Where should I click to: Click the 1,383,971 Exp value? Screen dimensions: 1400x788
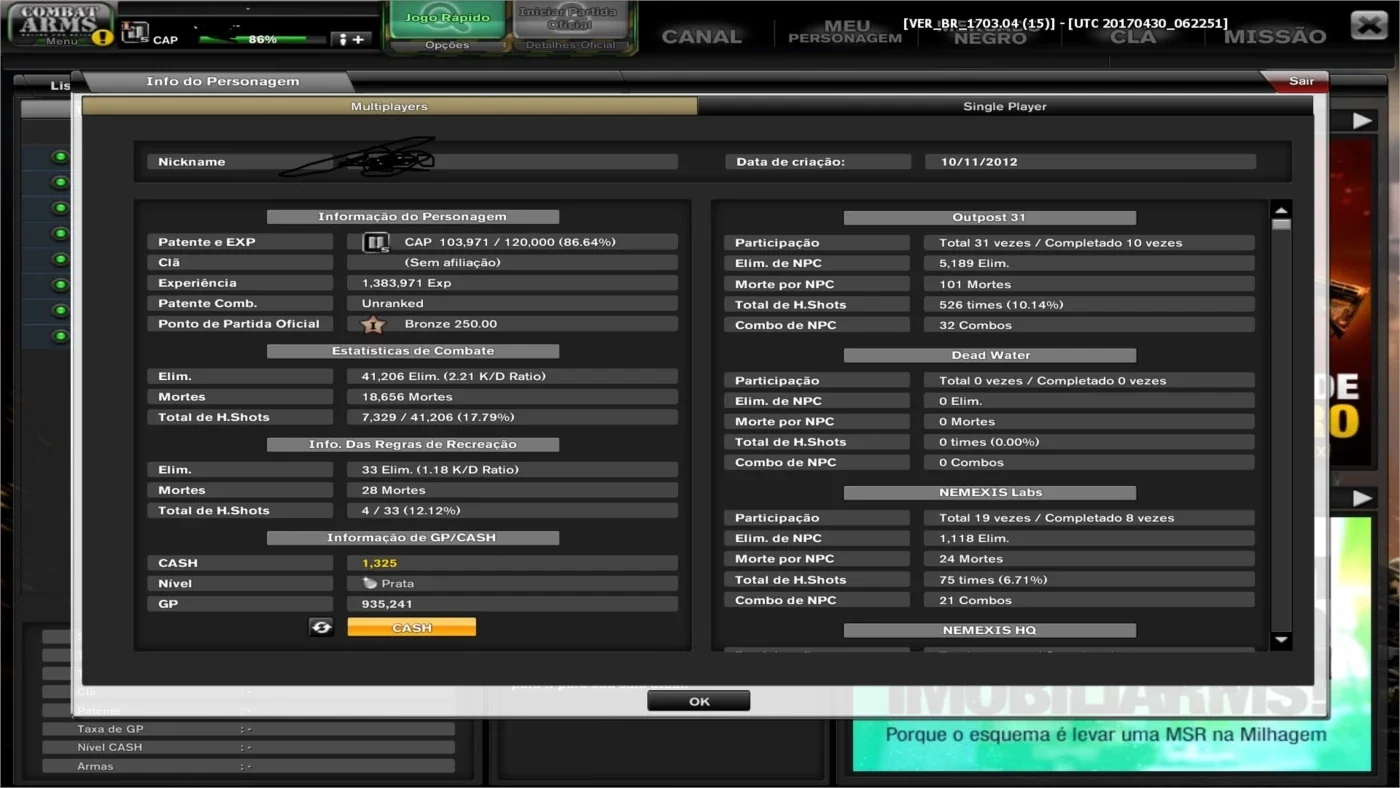click(512, 283)
